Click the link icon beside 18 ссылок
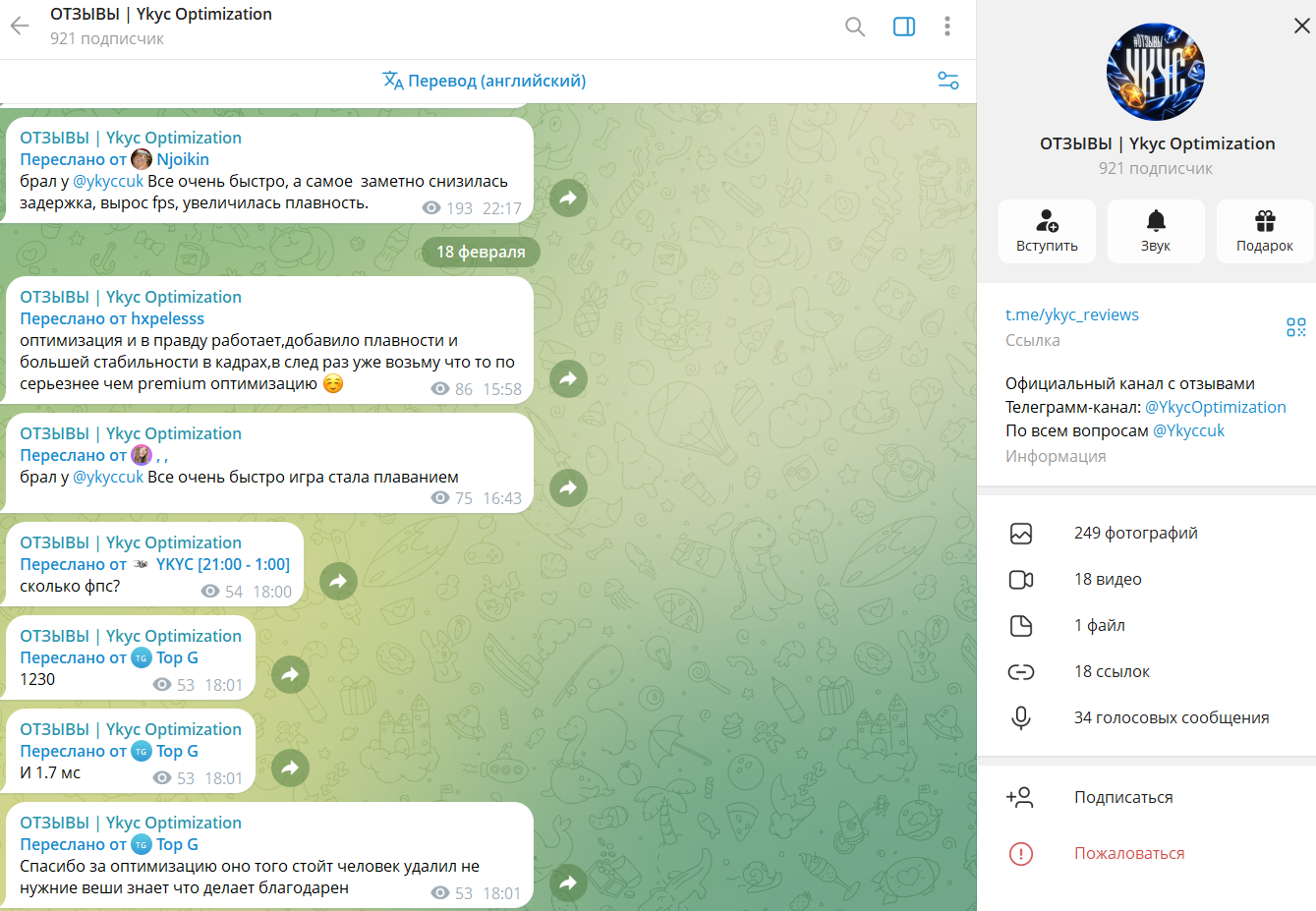 click(1021, 671)
